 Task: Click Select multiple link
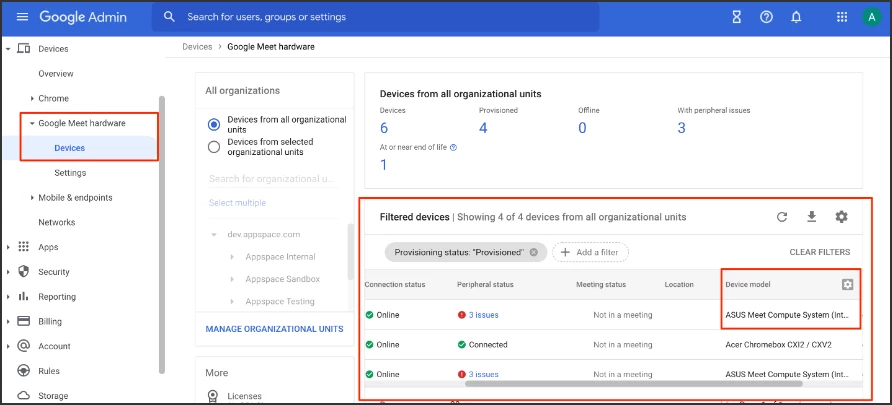tap(237, 202)
